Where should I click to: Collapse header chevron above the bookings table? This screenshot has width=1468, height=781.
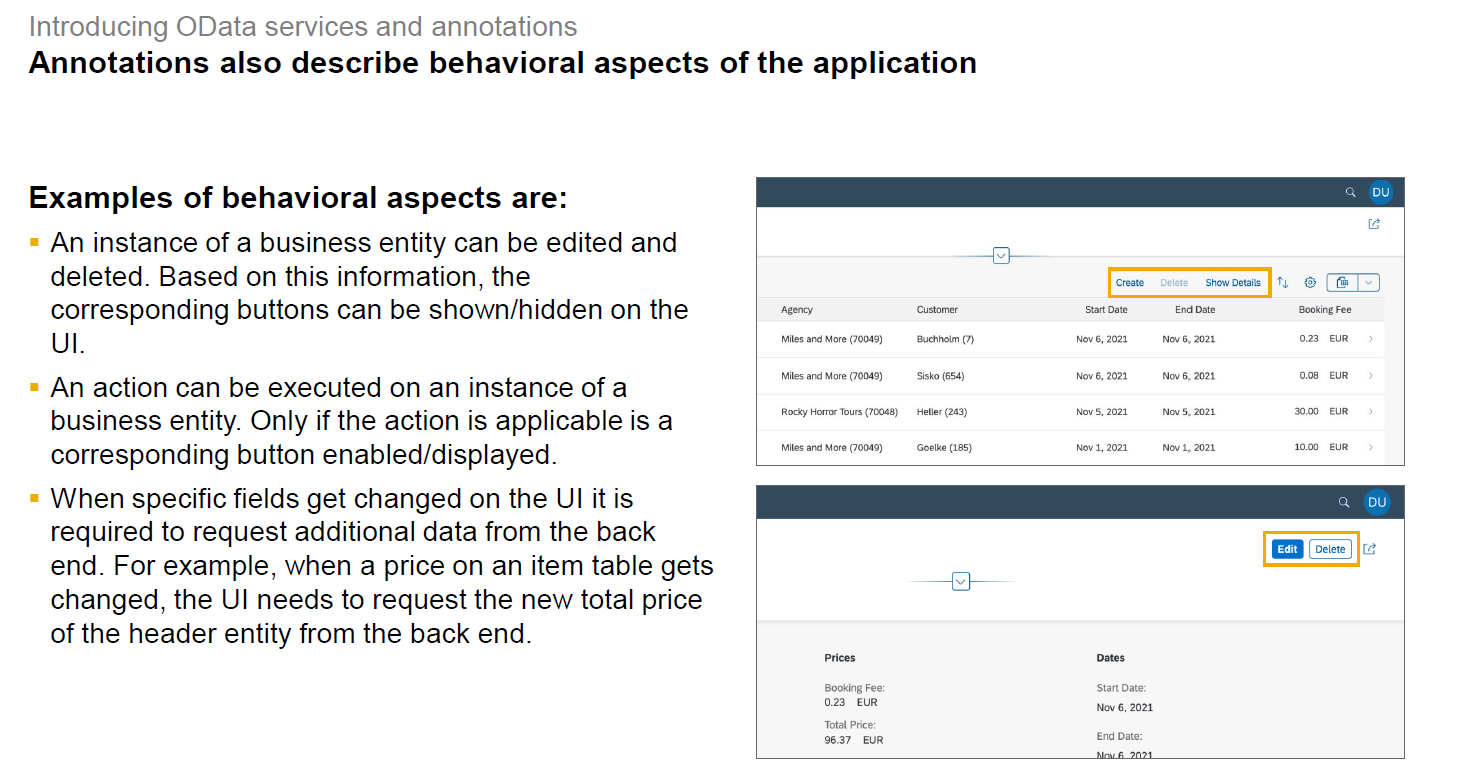[x=1001, y=256]
